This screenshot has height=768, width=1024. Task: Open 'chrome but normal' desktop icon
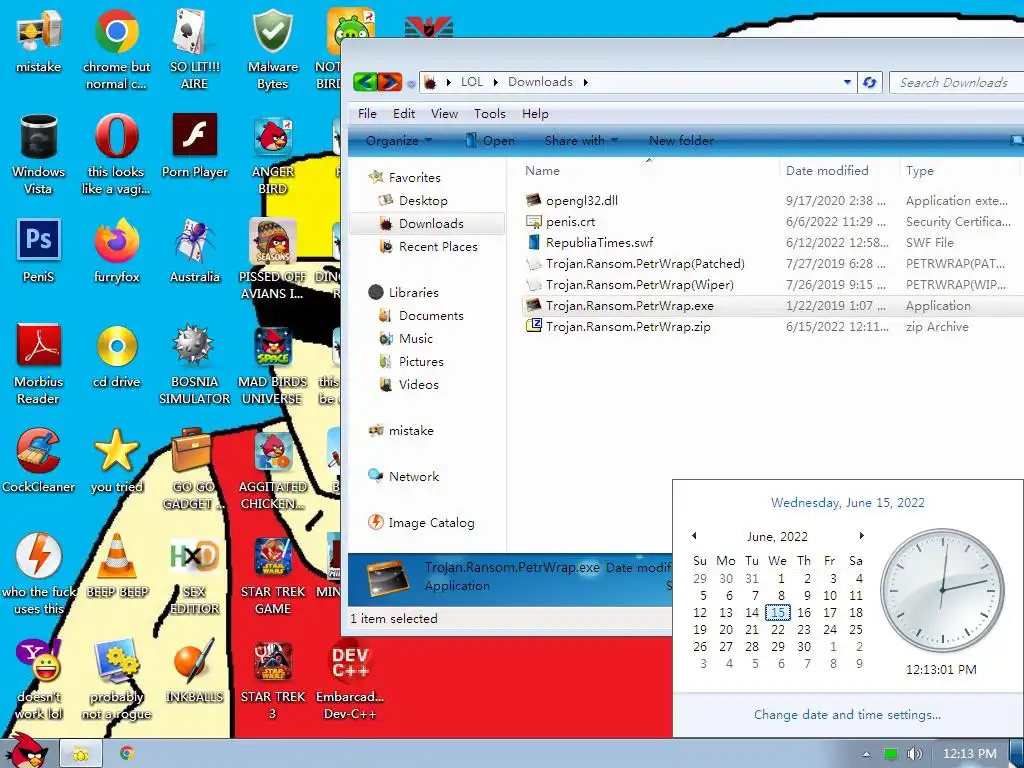click(116, 49)
